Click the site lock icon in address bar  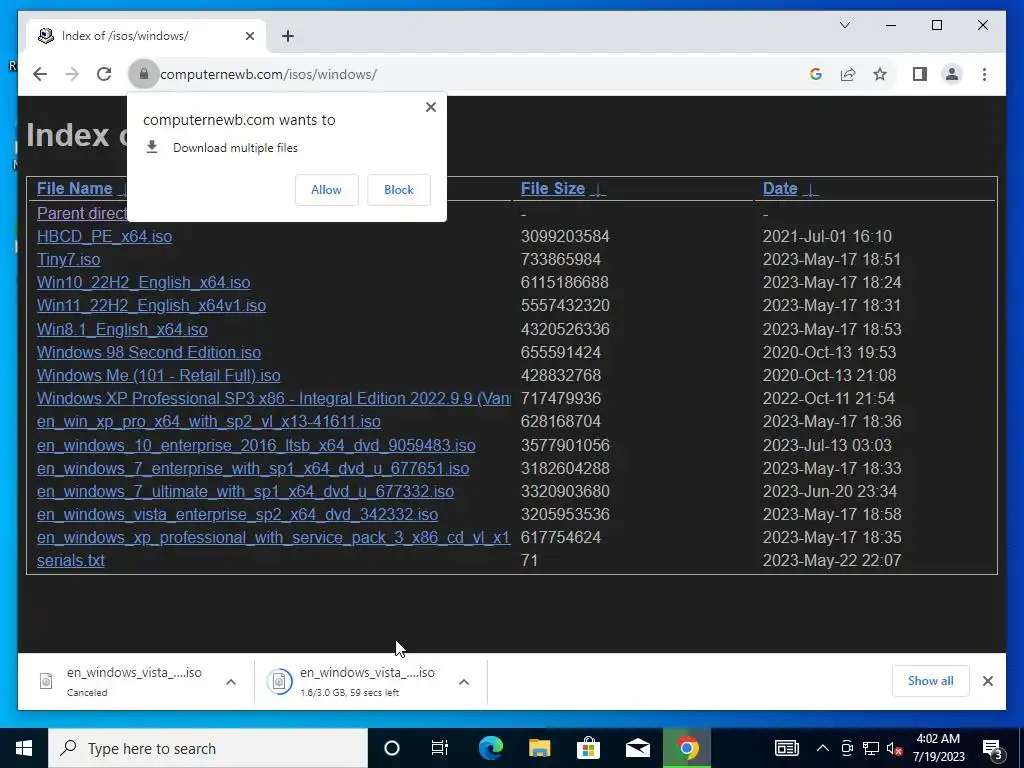point(144,74)
